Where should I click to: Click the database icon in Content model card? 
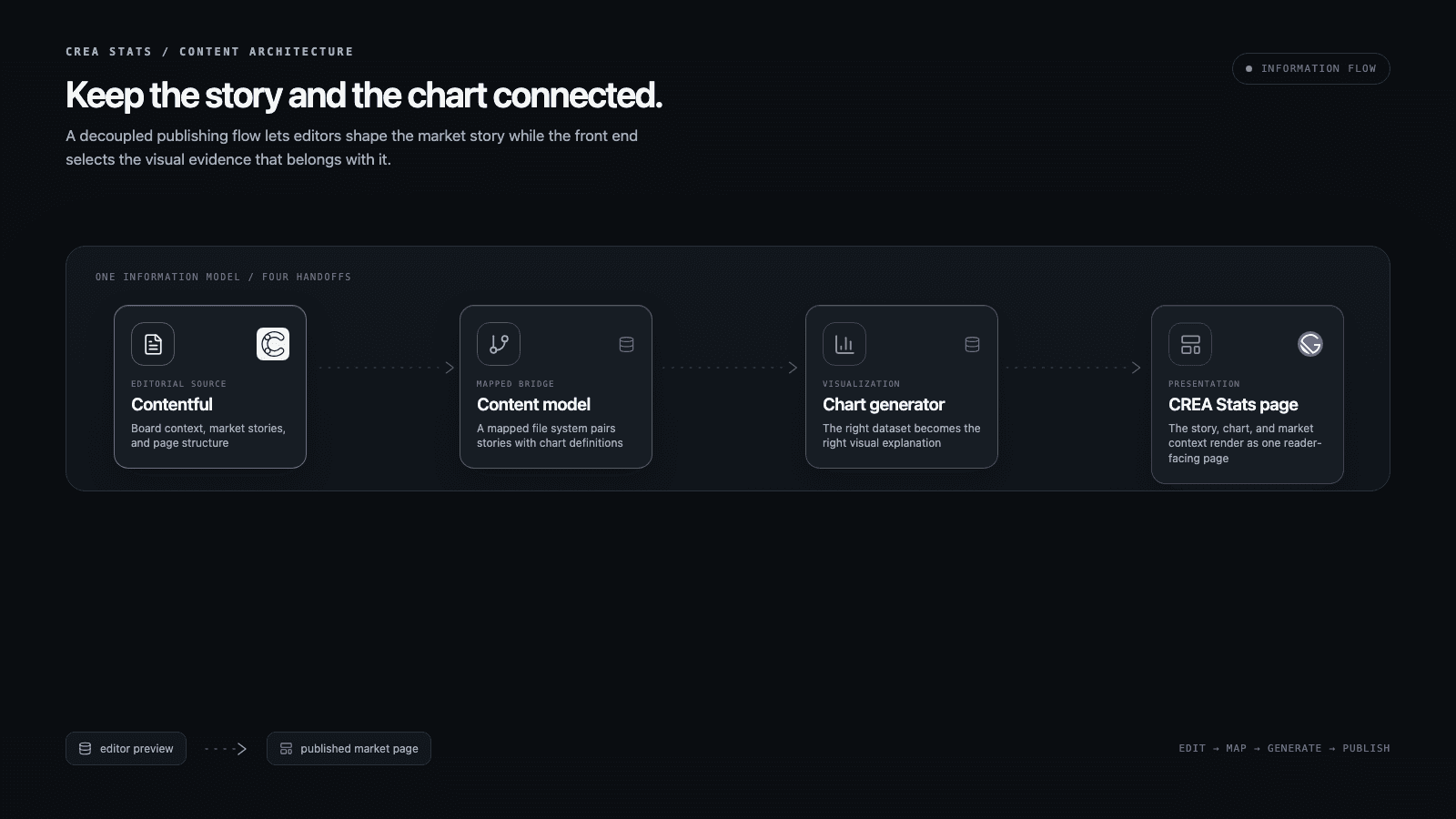626,344
